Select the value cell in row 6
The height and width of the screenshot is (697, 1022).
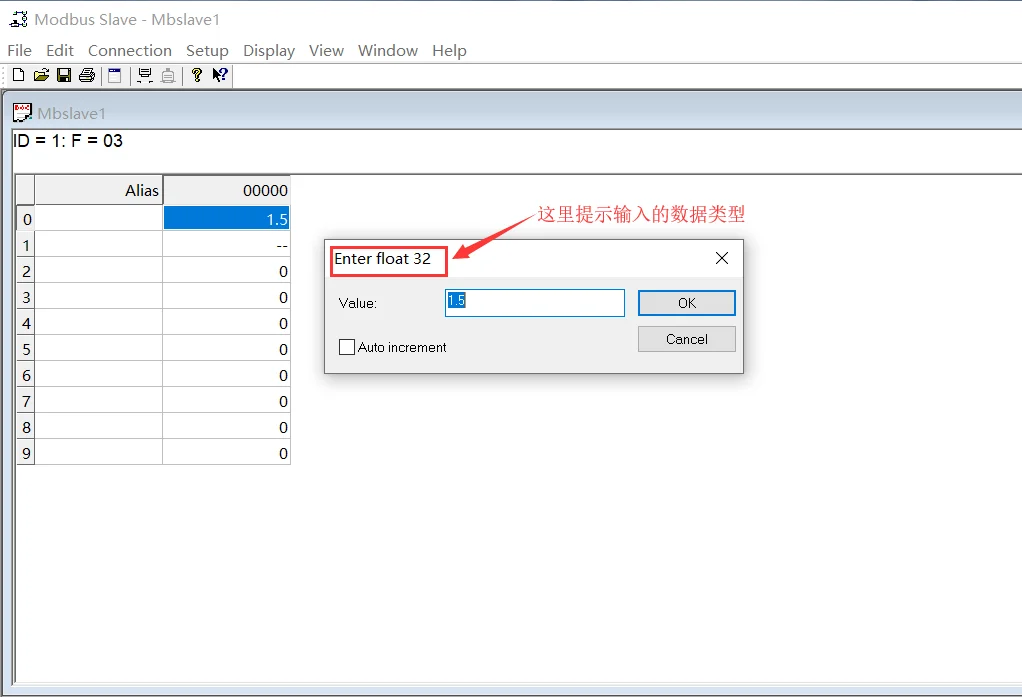[226, 376]
